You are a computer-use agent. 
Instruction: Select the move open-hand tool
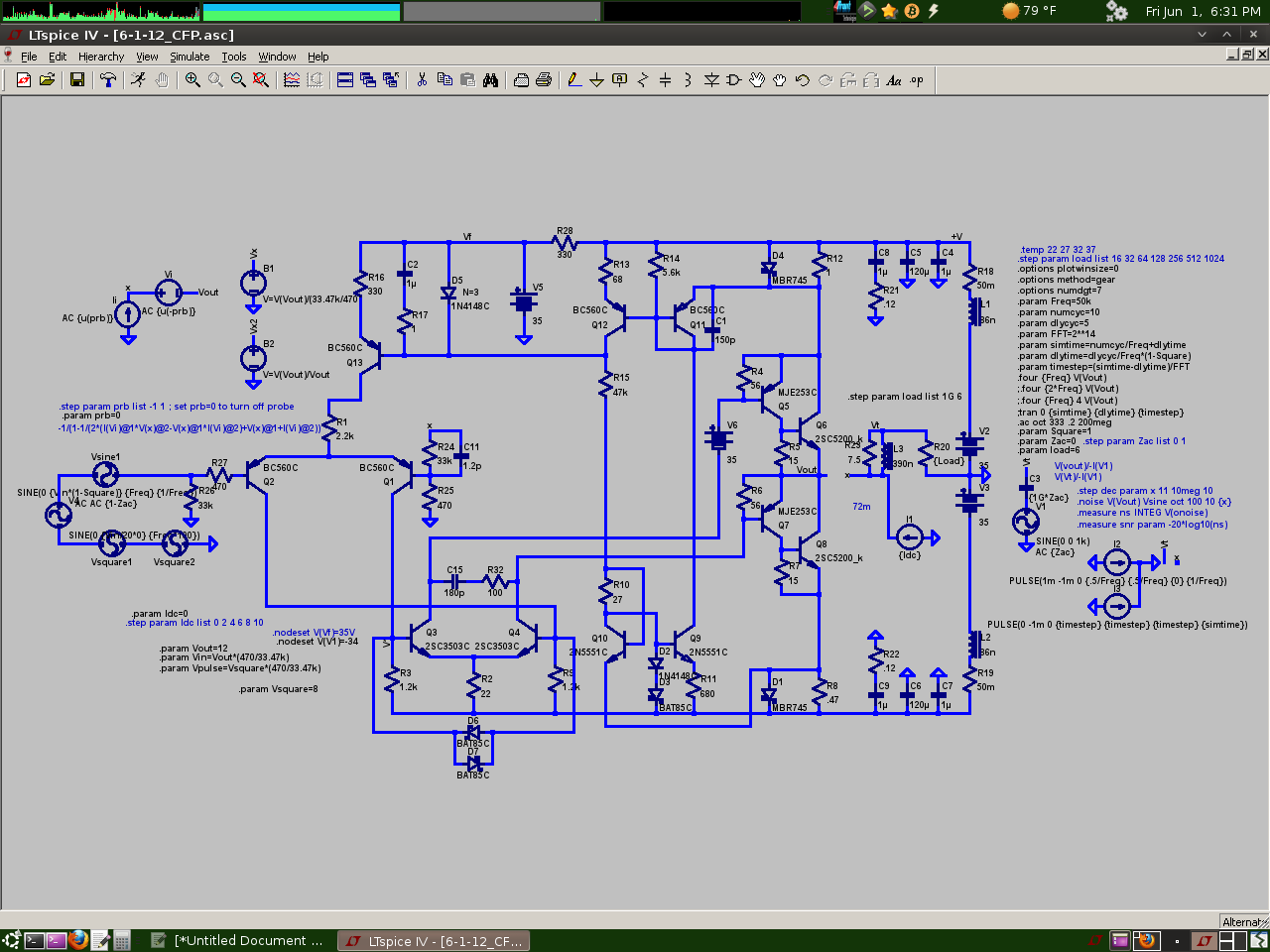click(x=757, y=79)
